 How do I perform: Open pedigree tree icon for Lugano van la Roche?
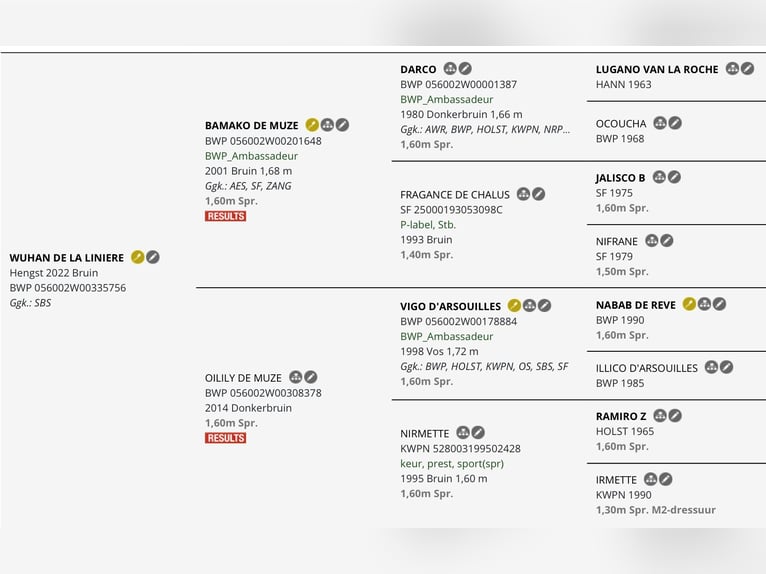tap(732, 69)
